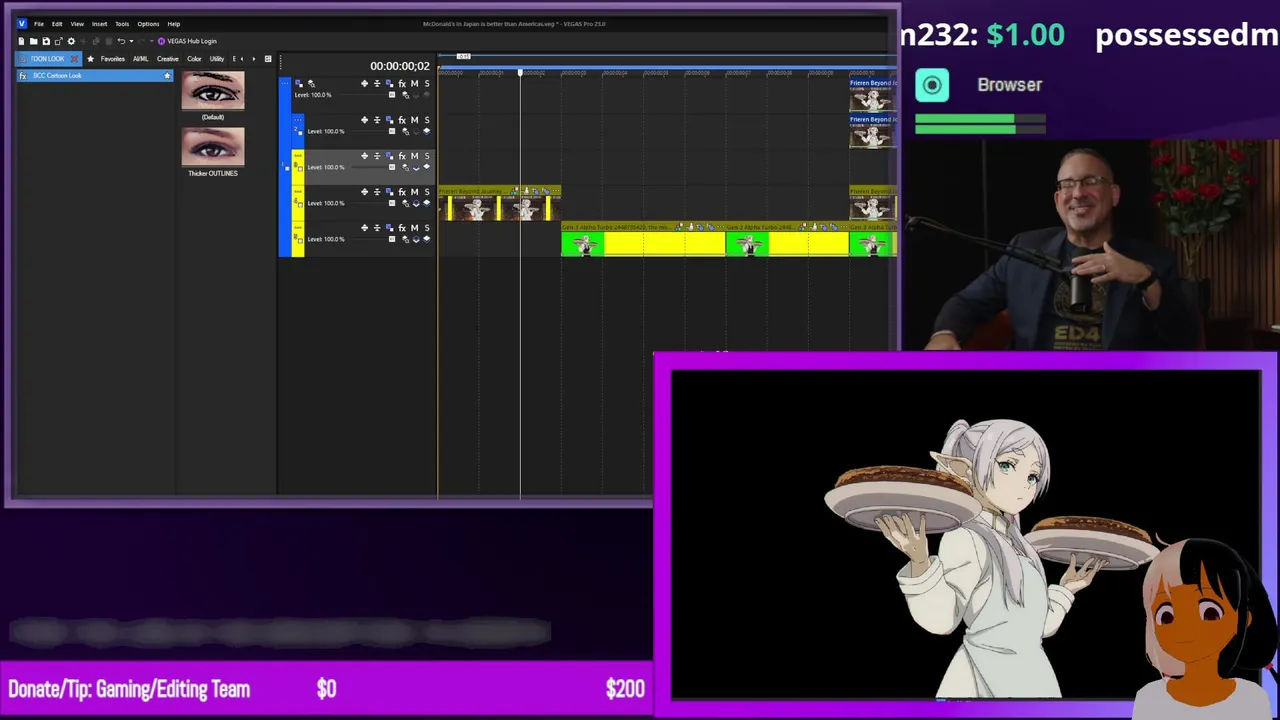Viewport: 1280px width, 720px height.
Task: Open project Properties gear icon
Action: [x=71, y=41]
